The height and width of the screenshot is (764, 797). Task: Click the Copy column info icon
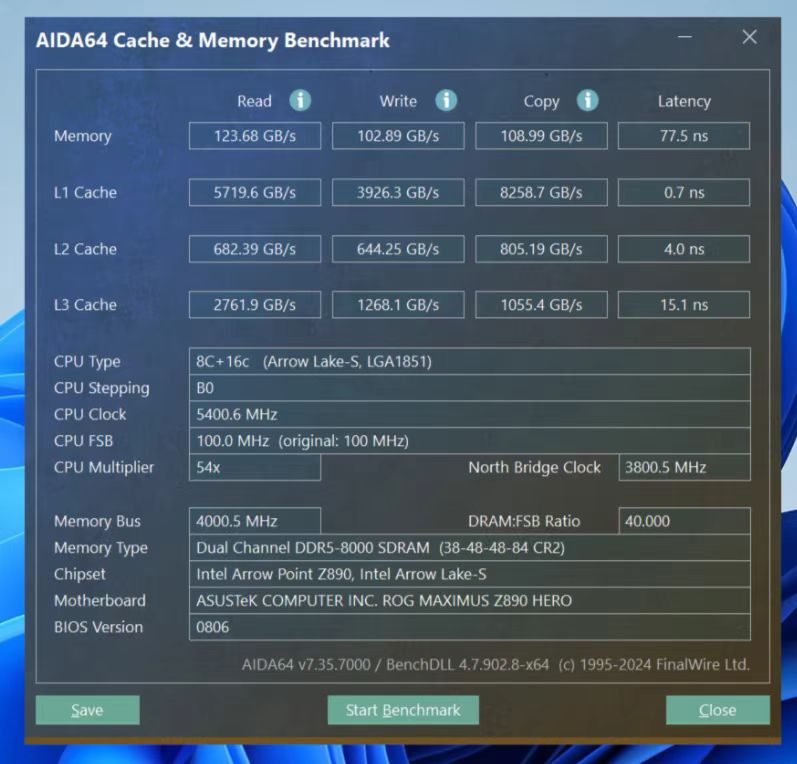pos(588,101)
